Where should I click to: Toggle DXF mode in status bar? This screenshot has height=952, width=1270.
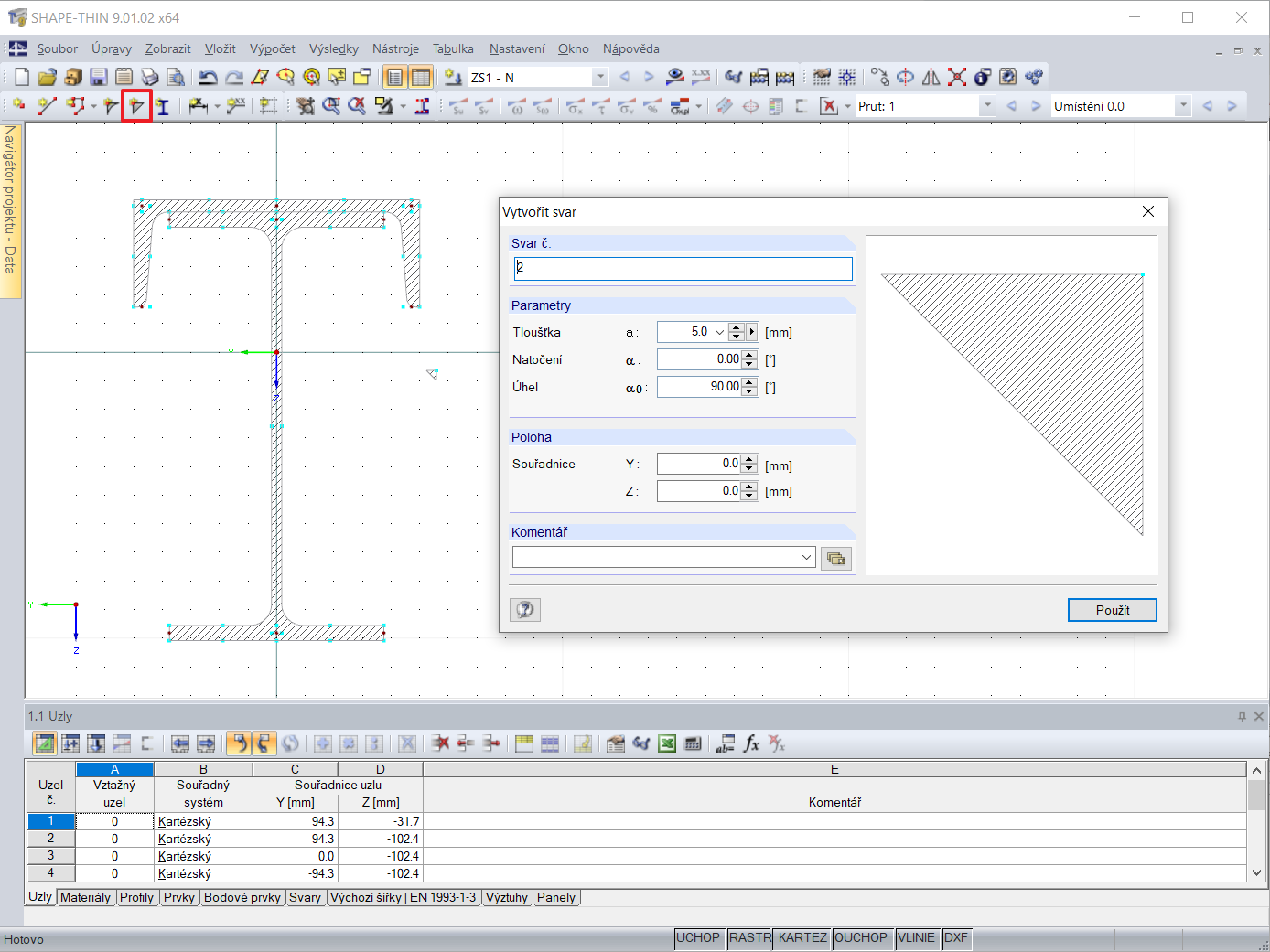956,937
